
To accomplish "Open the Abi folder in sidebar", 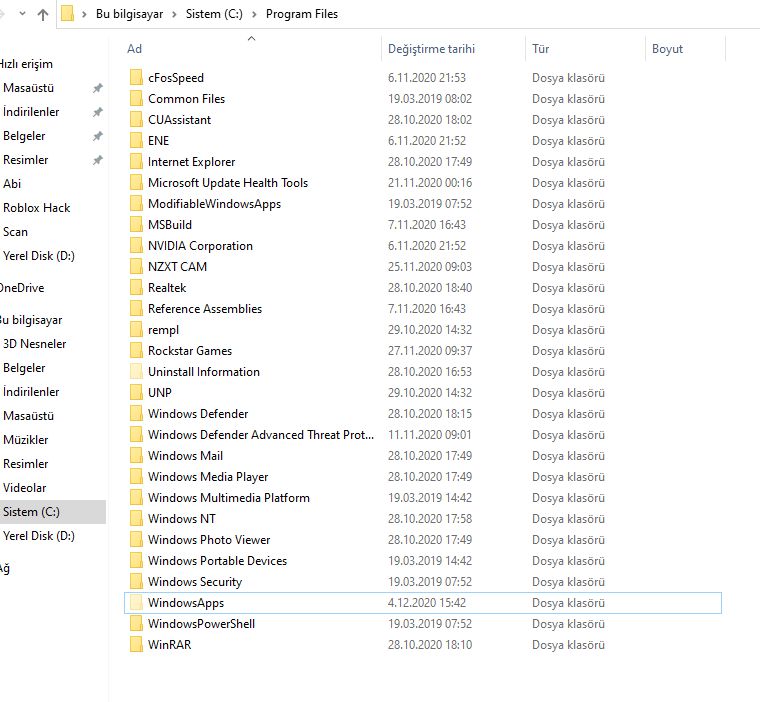I will (12, 184).
